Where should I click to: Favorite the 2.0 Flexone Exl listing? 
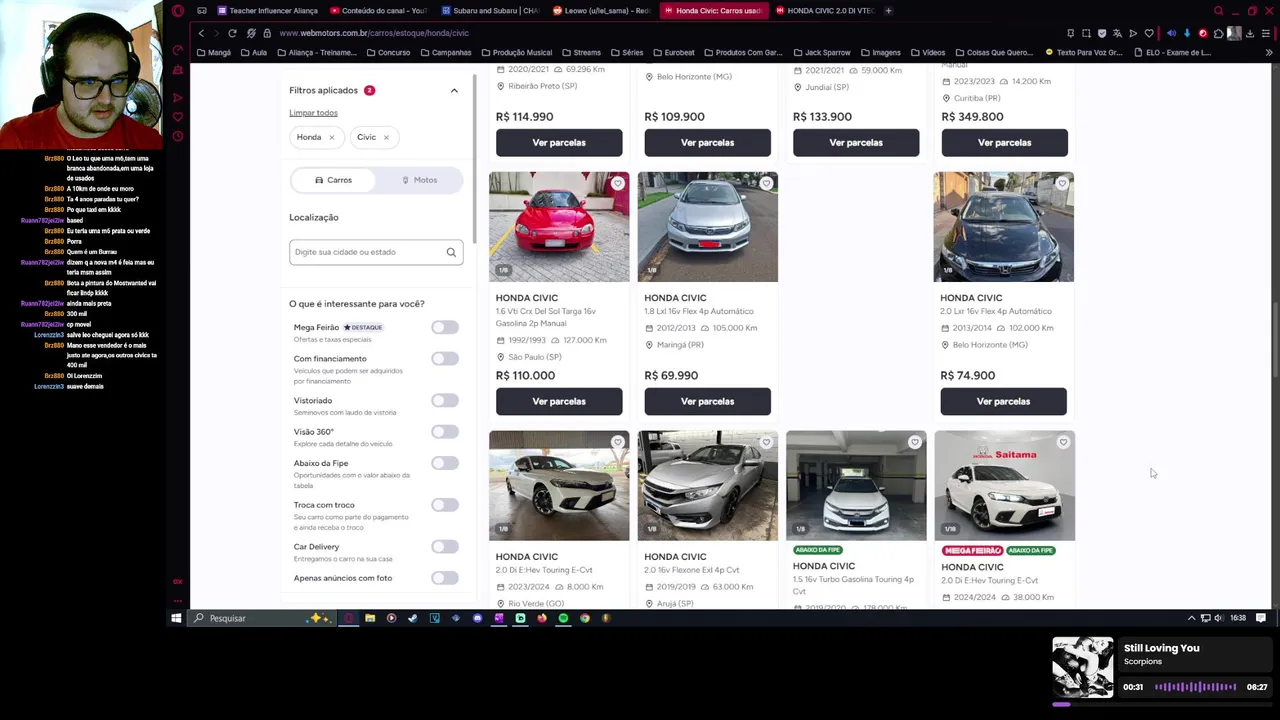(766, 442)
